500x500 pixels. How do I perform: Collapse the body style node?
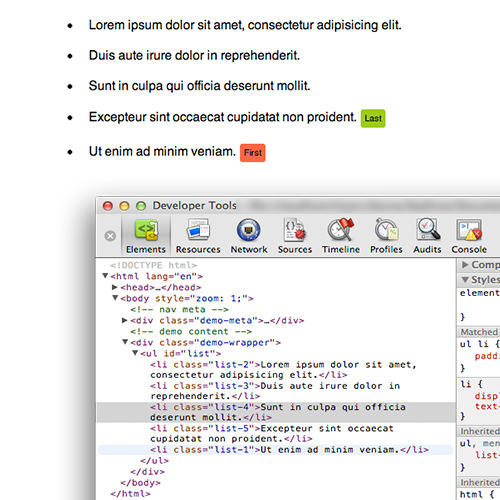115,298
